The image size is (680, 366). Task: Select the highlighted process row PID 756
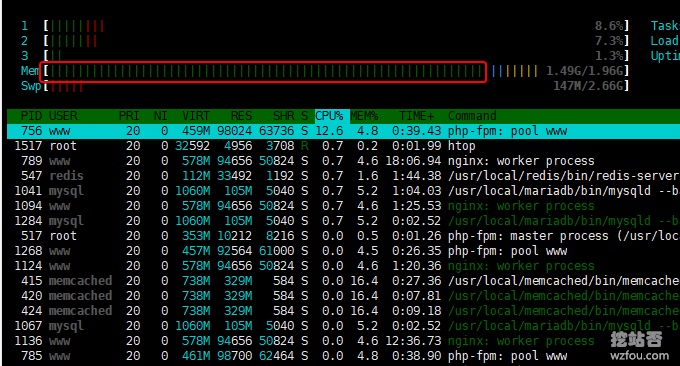(343, 131)
